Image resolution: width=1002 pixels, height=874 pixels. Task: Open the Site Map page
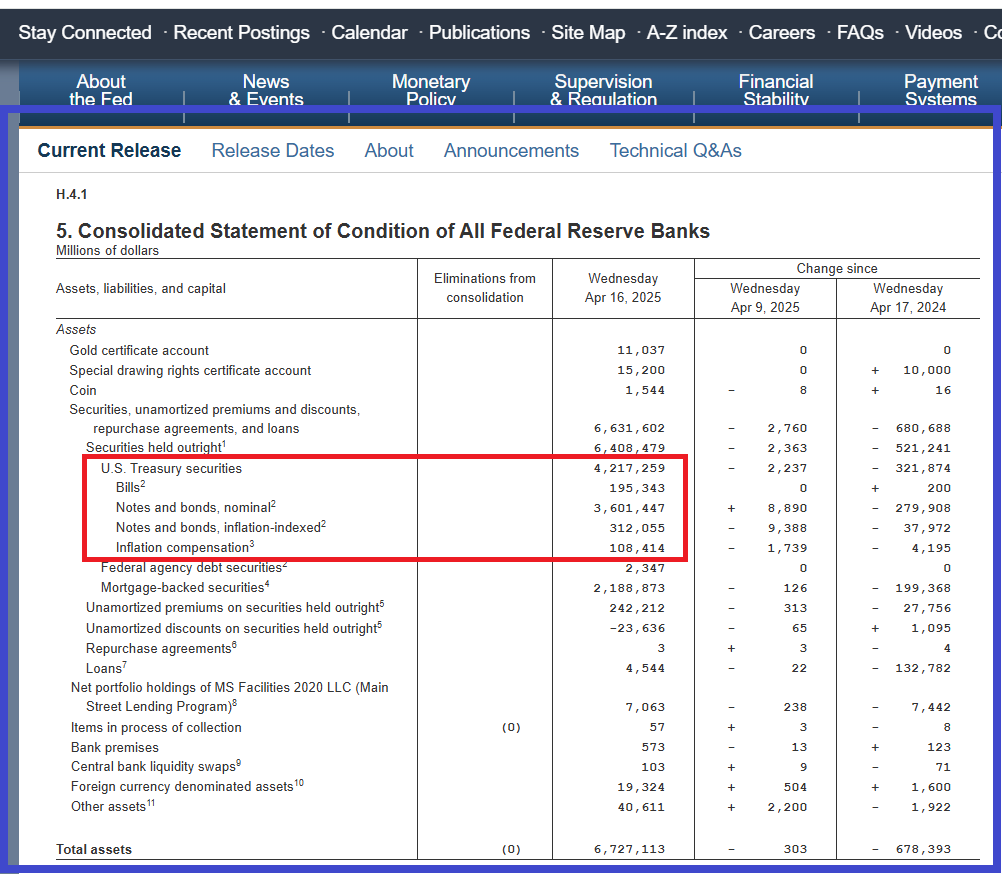588,33
